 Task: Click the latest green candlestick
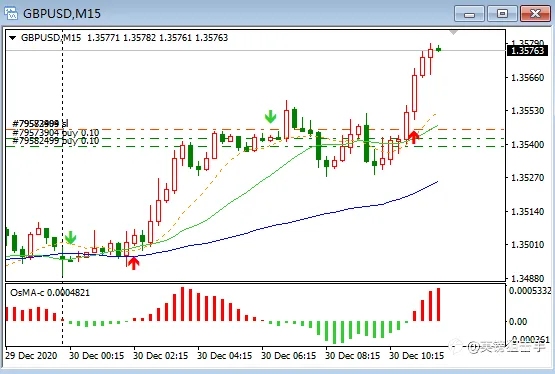click(439, 49)
